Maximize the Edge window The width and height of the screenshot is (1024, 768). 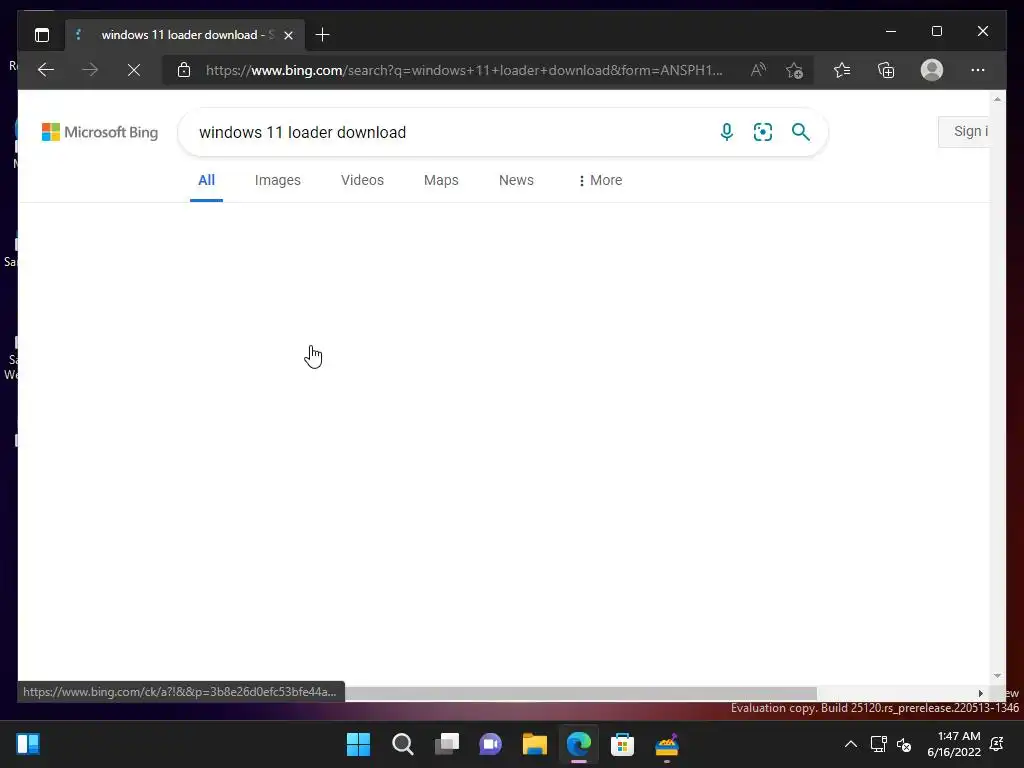[936, 31]
